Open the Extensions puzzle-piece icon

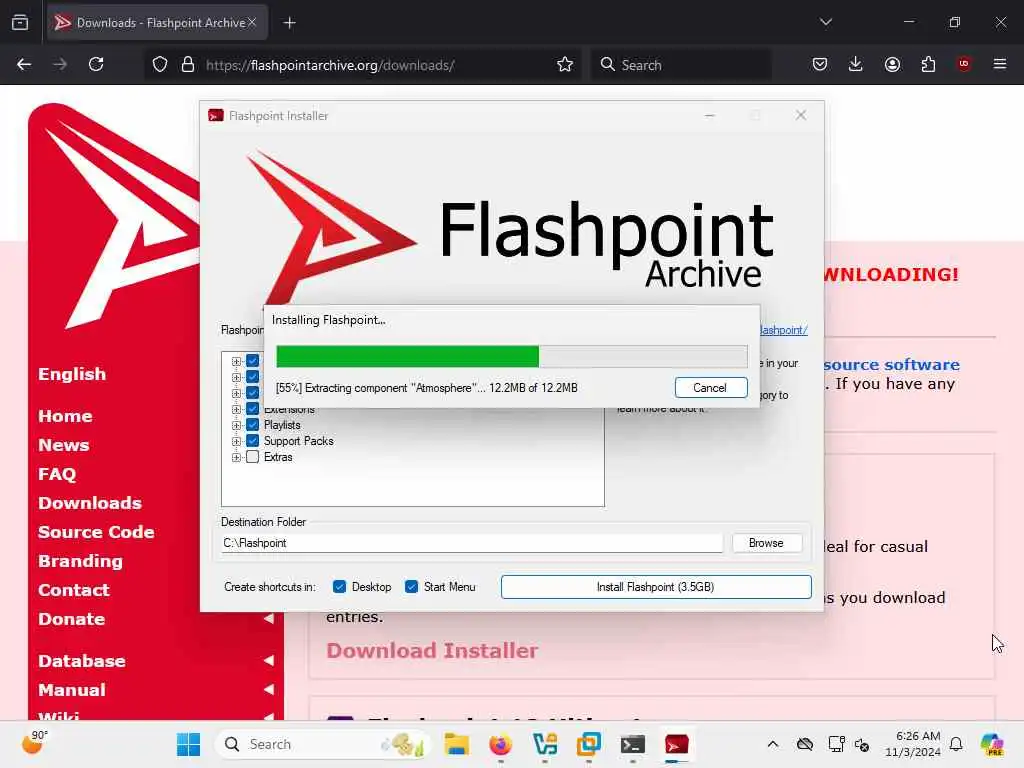point(928,64)
